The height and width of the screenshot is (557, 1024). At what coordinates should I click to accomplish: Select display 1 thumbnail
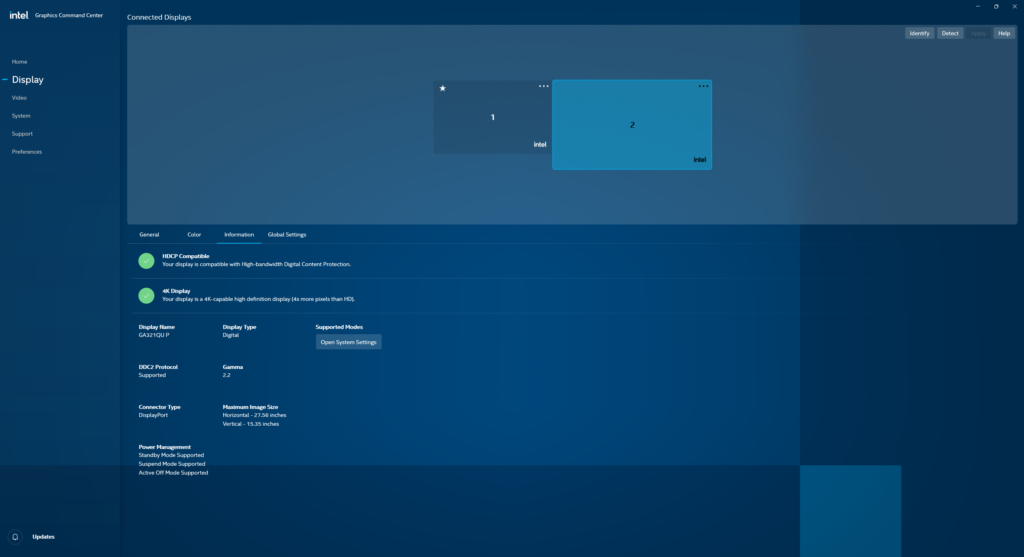click(492, 117)
